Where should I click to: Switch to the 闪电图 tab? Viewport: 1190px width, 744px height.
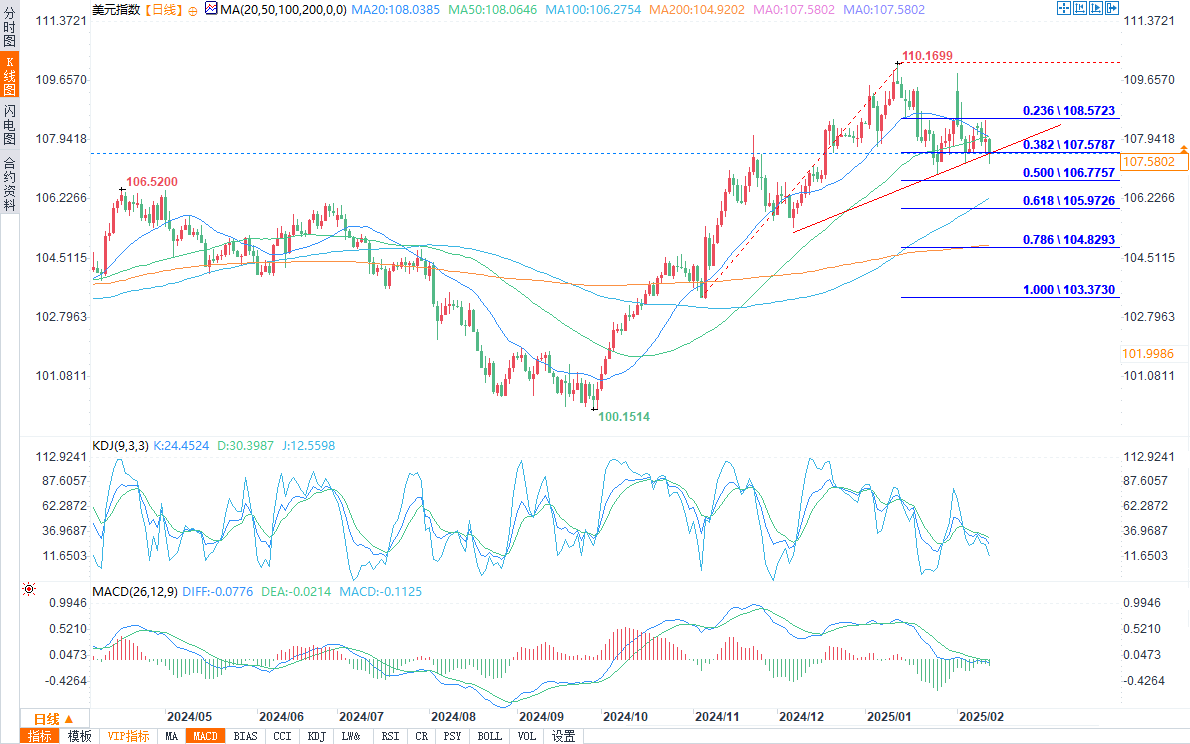click(x=9, y=125)
